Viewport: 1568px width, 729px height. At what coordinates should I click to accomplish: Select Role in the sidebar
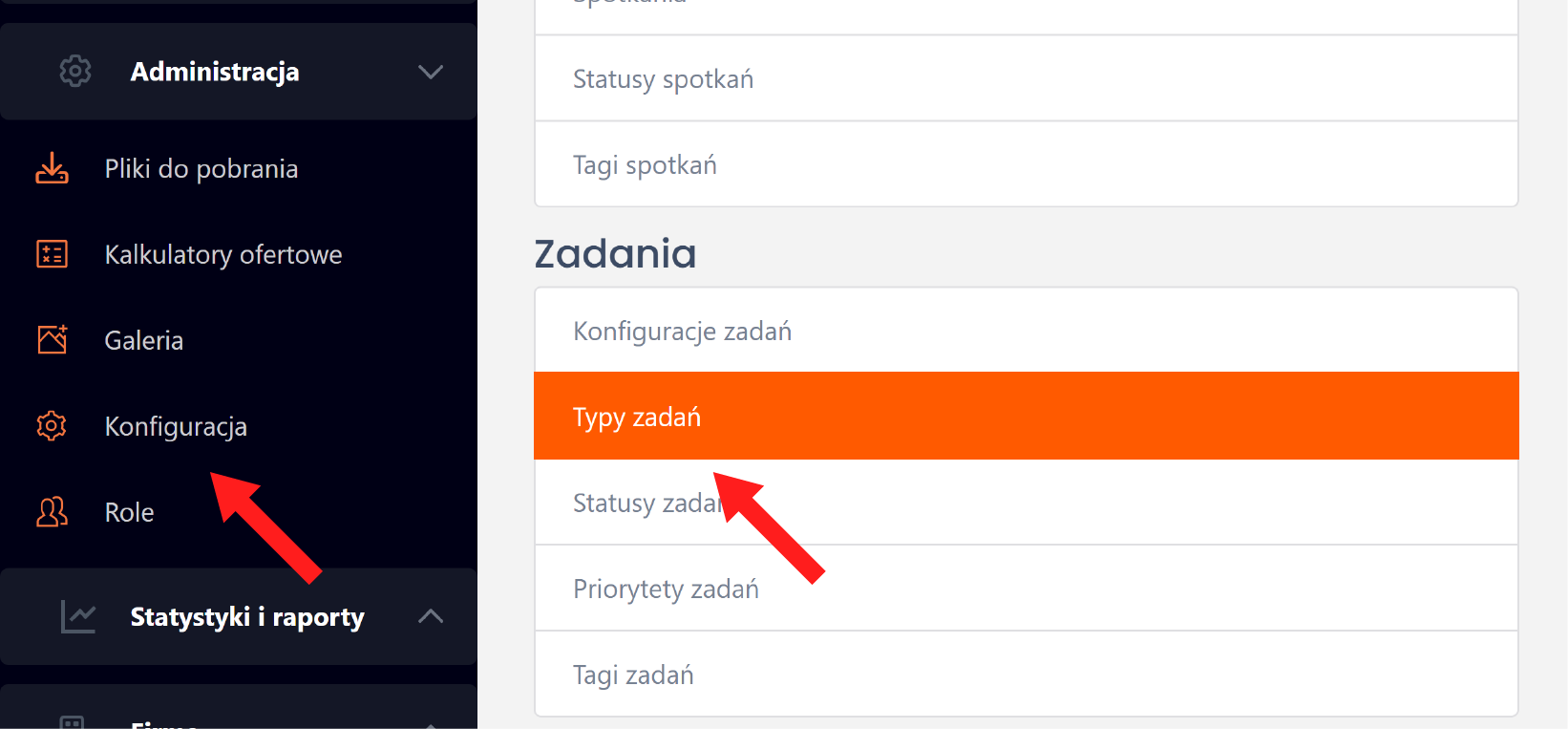(130, 513)
